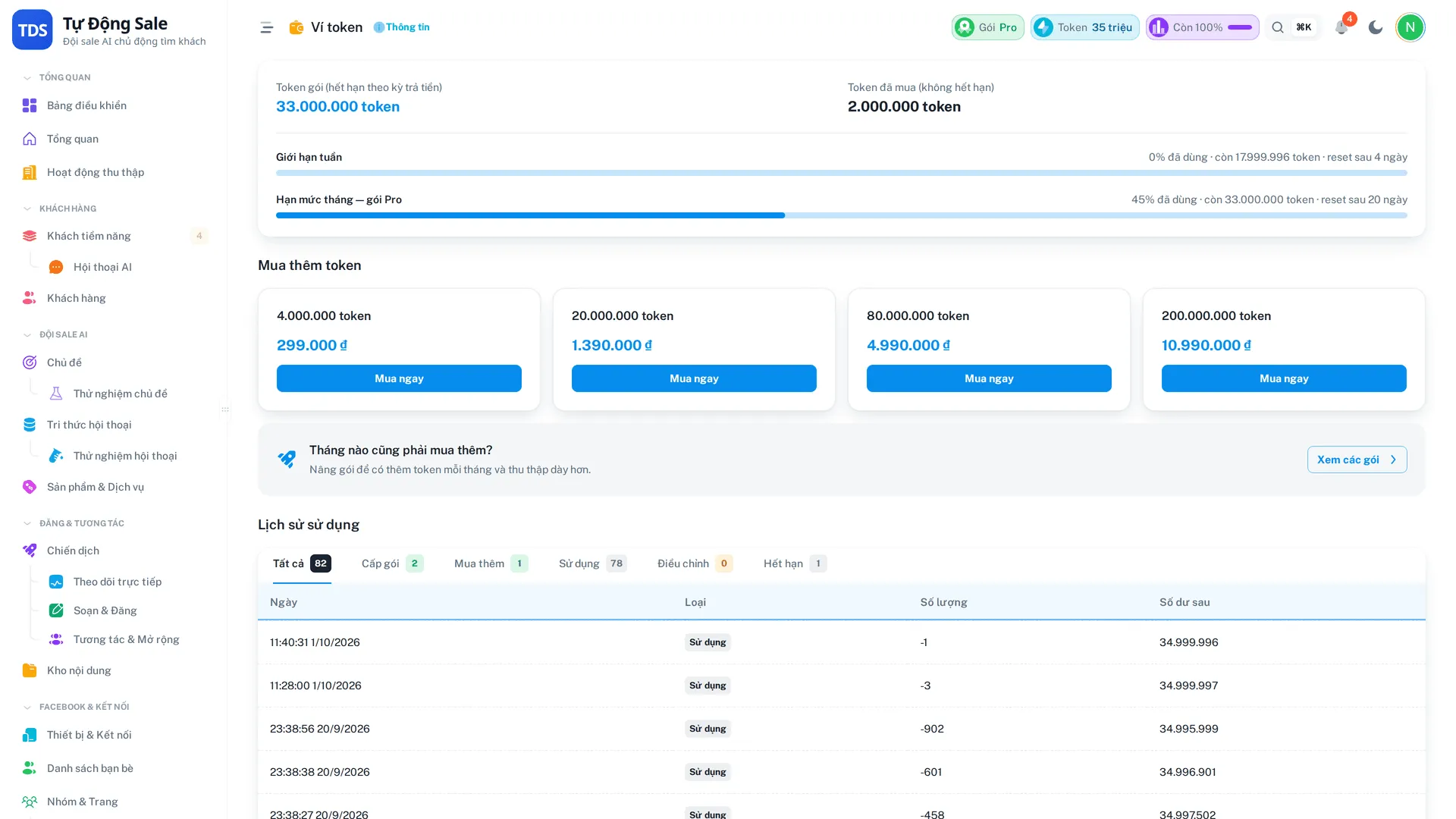Select the Tất cả history tab
The width and height of the screenshot is (1456, 819).
tap(302, 563)
